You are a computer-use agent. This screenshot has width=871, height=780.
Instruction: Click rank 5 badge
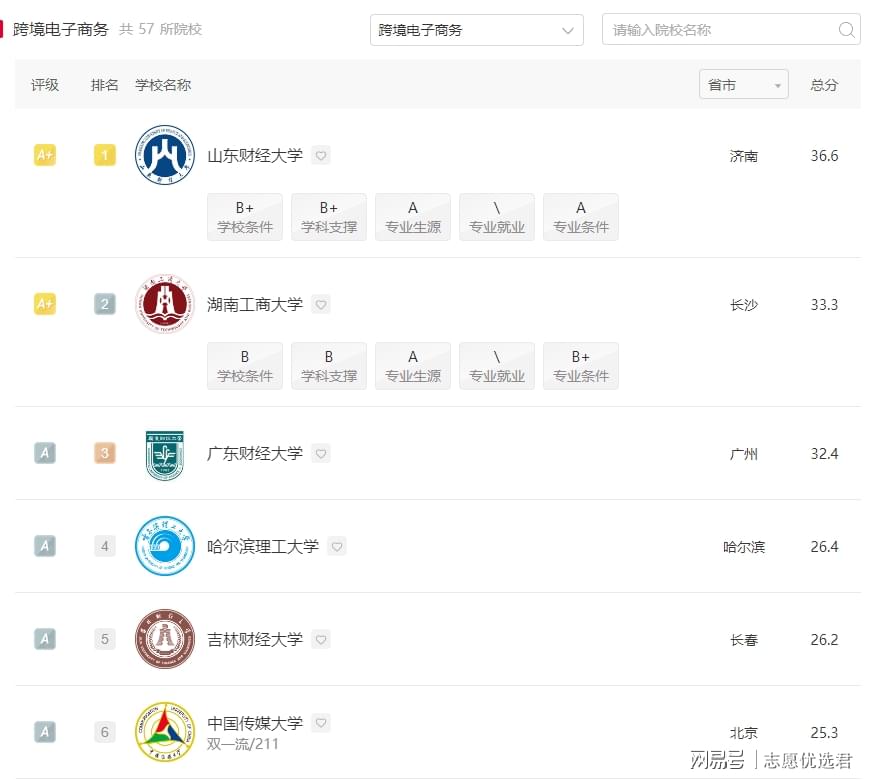pyautogui.click(x=105, y=639)
